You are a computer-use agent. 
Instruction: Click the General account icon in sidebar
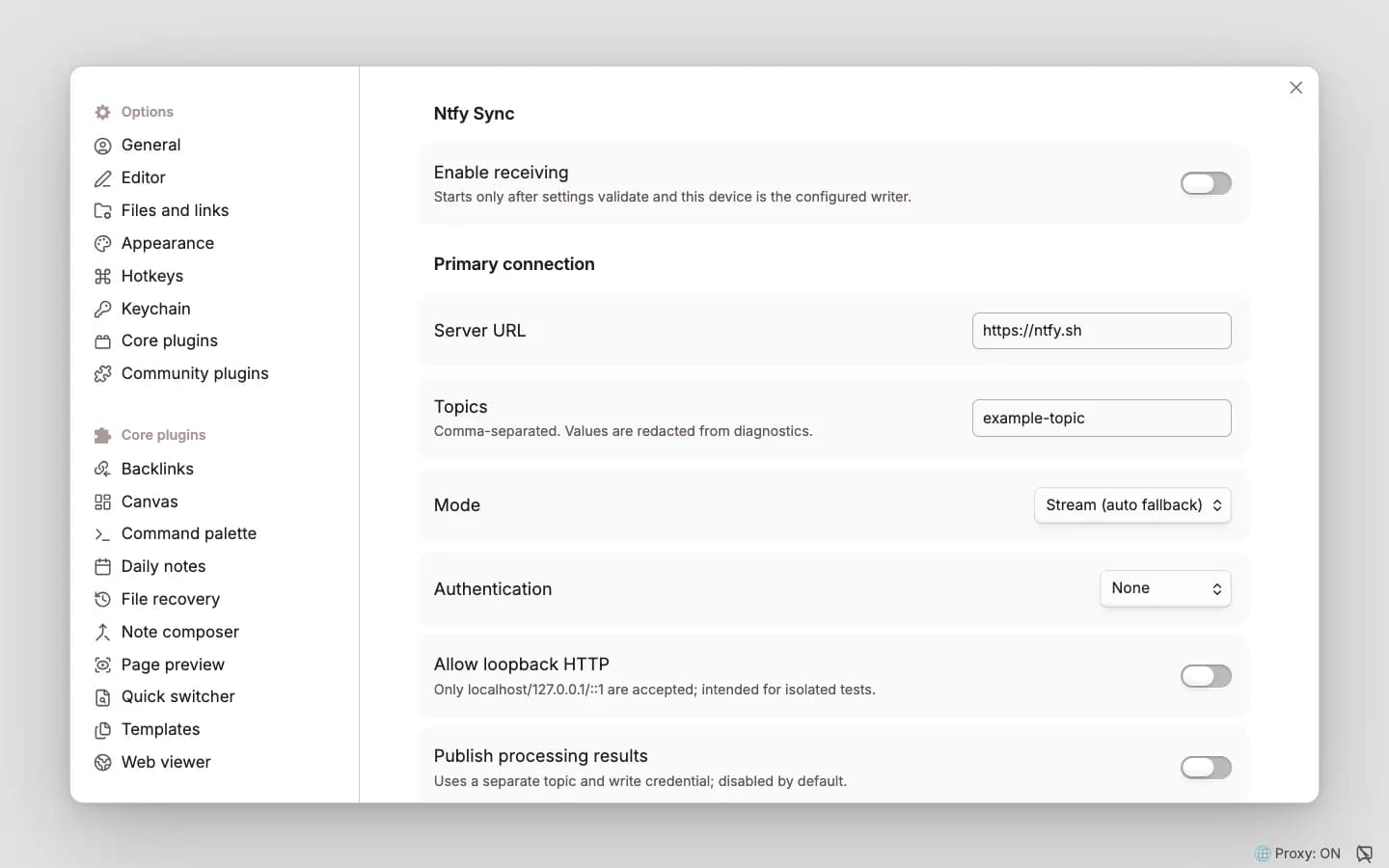tap(103, 146)
